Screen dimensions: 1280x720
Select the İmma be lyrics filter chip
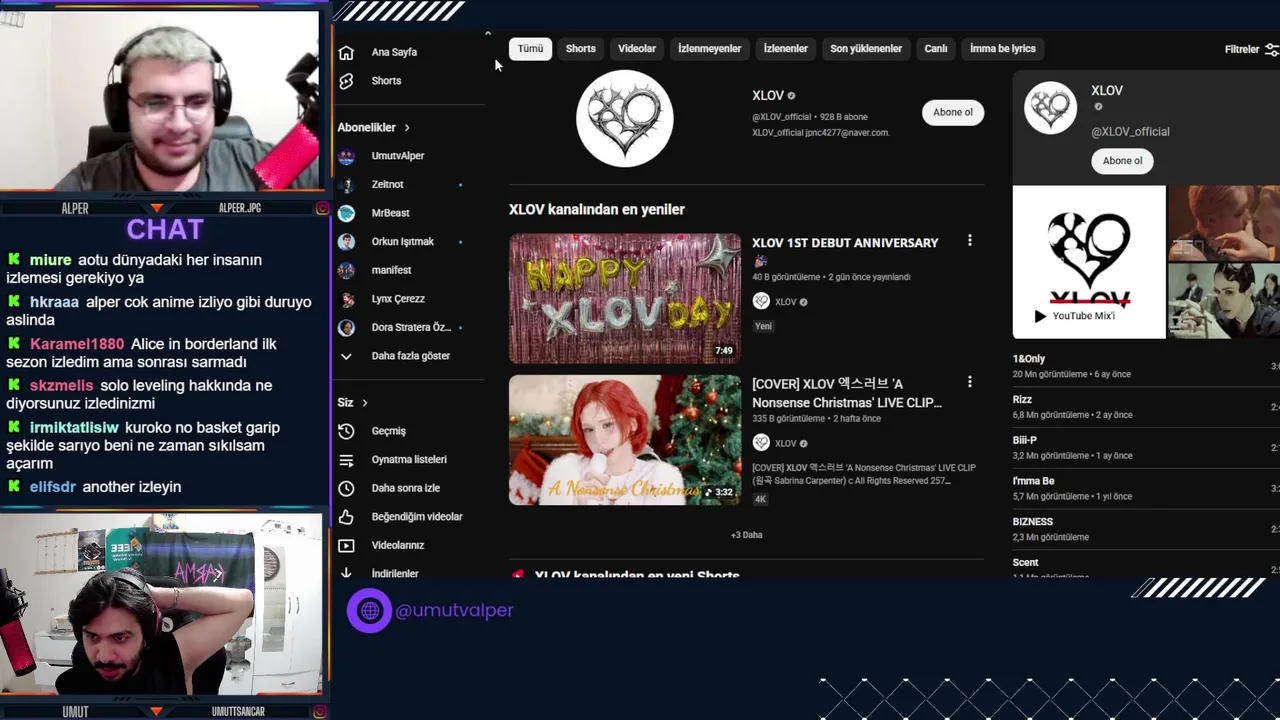tap(1003, 49)
